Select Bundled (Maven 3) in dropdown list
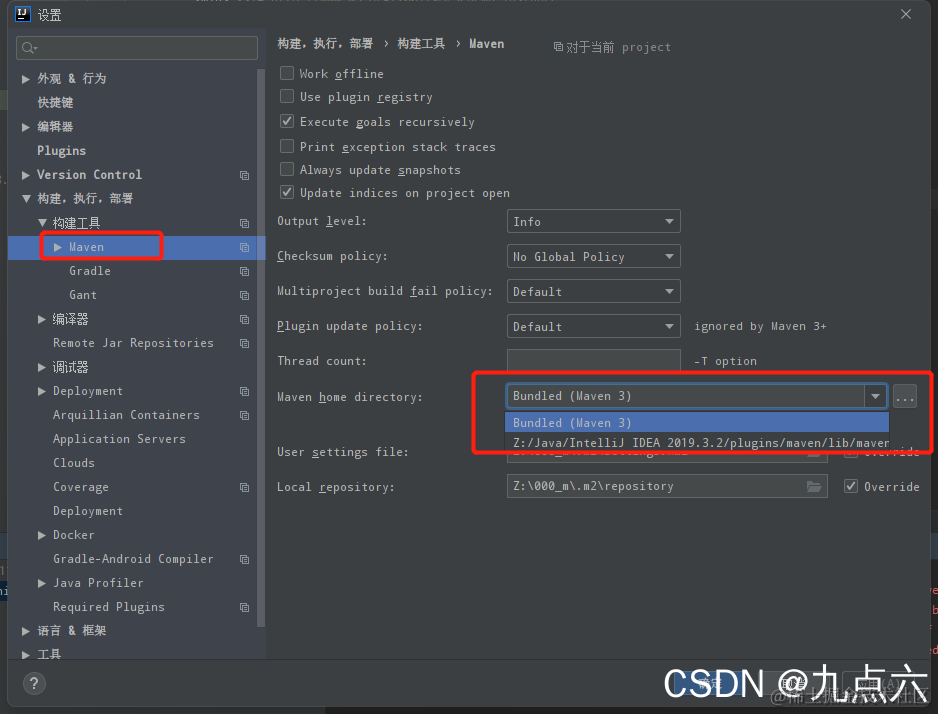 click(697, 422)
